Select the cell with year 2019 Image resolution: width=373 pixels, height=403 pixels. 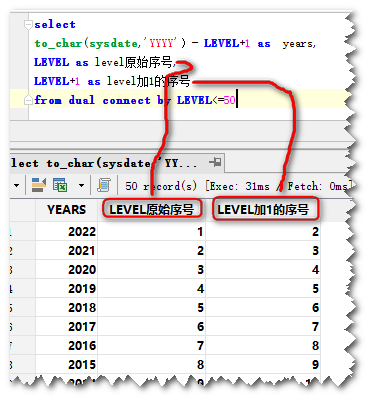(x=66, y=288)
